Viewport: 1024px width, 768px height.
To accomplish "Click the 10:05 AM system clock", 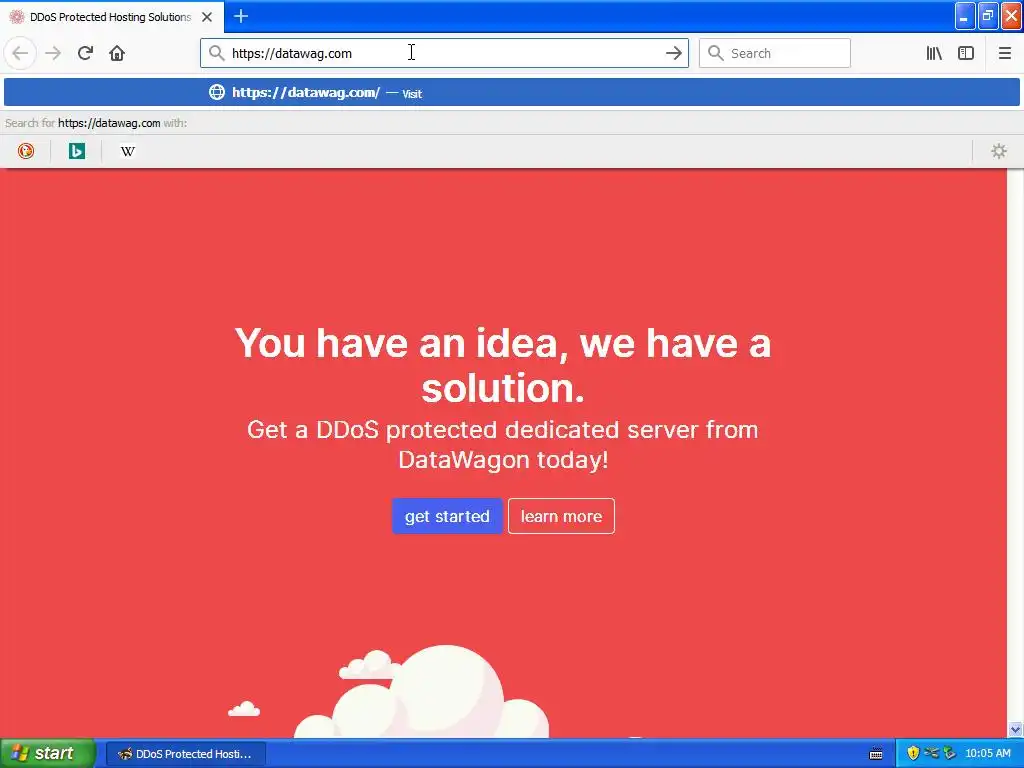I will (987, 754).
